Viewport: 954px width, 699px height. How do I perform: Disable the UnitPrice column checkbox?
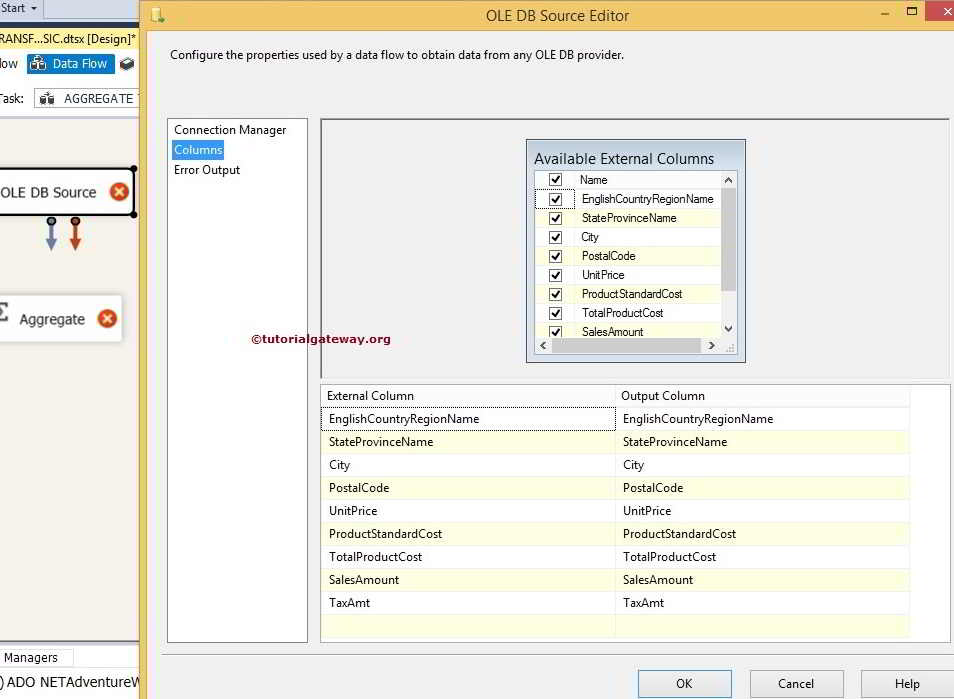(x=556, y=275)
